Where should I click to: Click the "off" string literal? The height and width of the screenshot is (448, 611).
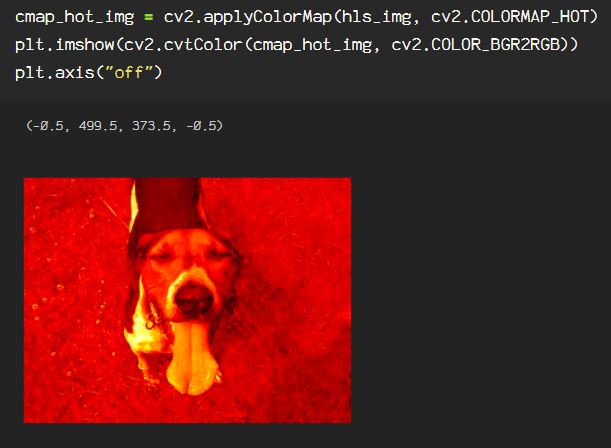129,73
